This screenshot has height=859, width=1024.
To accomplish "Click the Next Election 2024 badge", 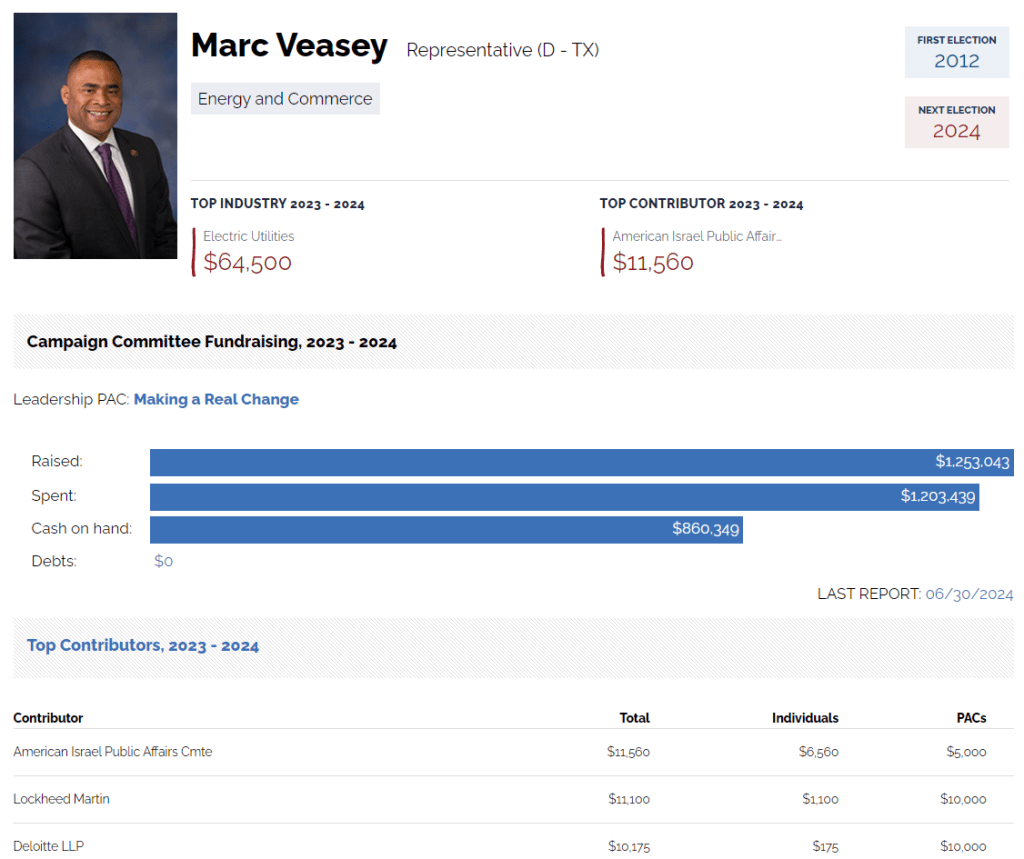I will (x=956, y=122).
